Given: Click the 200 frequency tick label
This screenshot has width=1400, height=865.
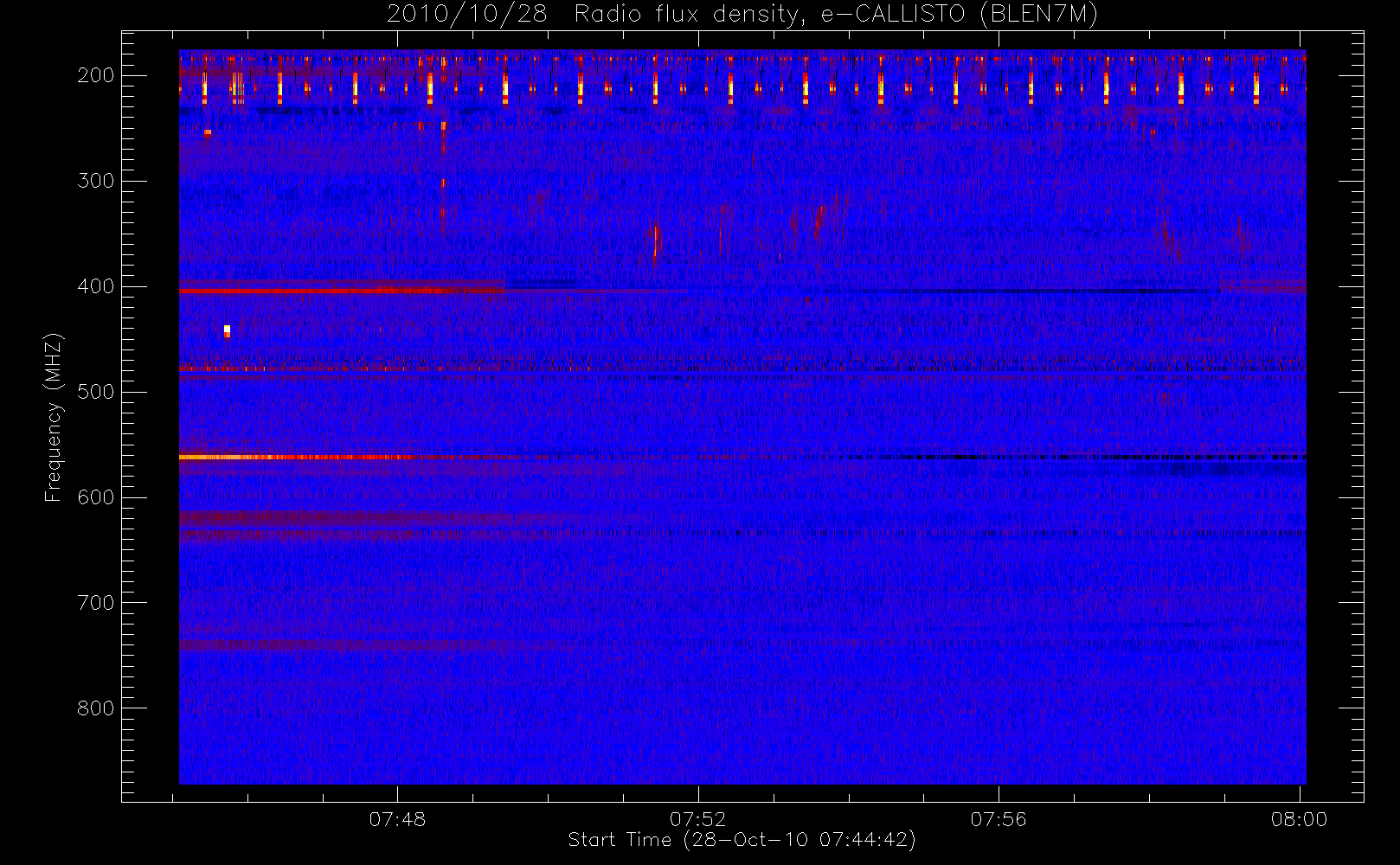Looking at the screenshot, I should (96, 75).
